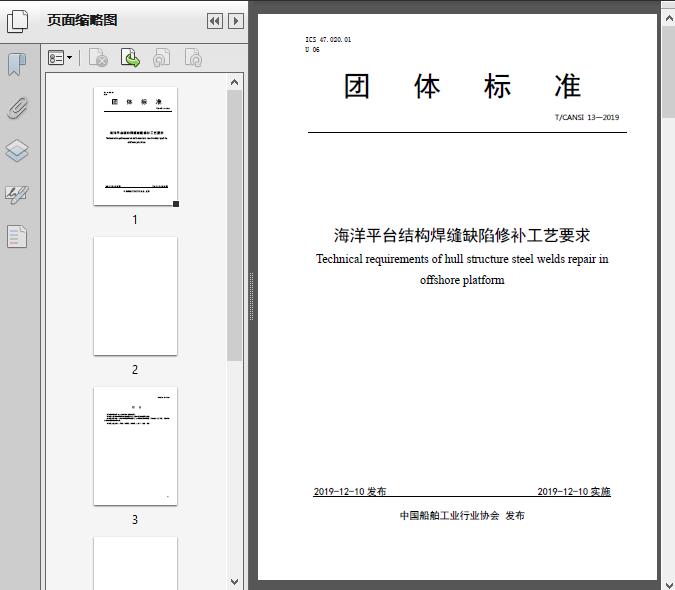This screenshot has height=590, width=675.
Task: Open the thumbnail options dropdown menu
Action: [x=60, y=59]
